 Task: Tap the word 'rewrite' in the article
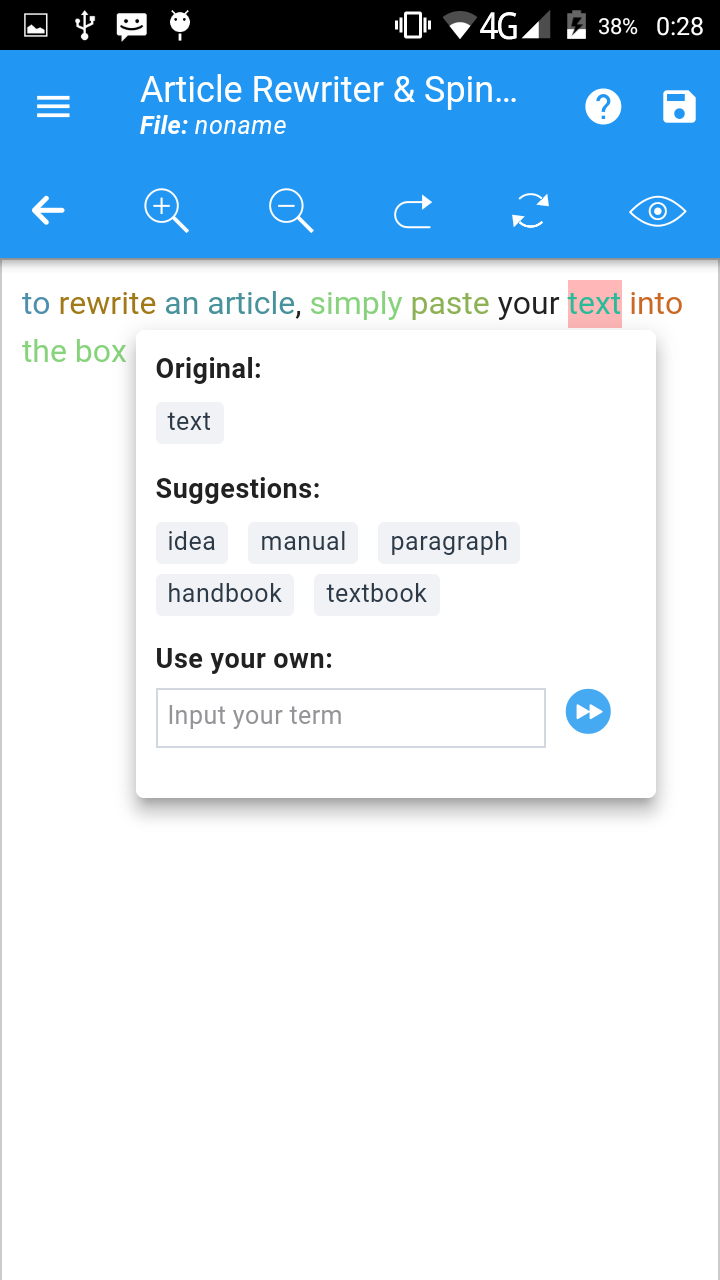point(107,304)
